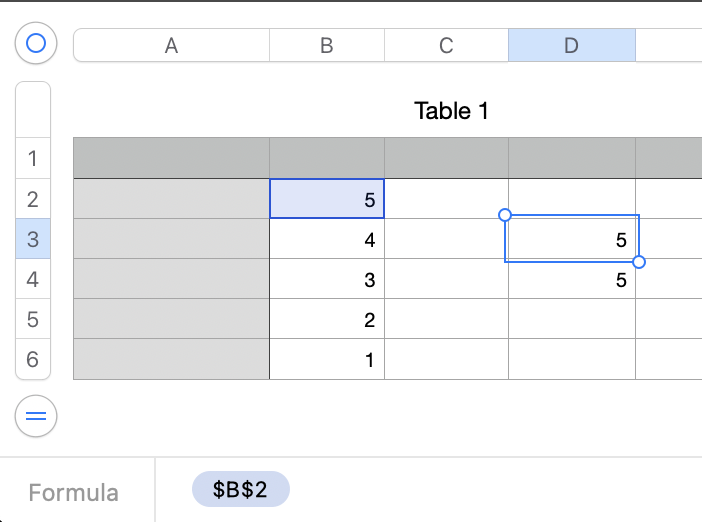Select column C header
702x522 pixels.
(446, 45)
